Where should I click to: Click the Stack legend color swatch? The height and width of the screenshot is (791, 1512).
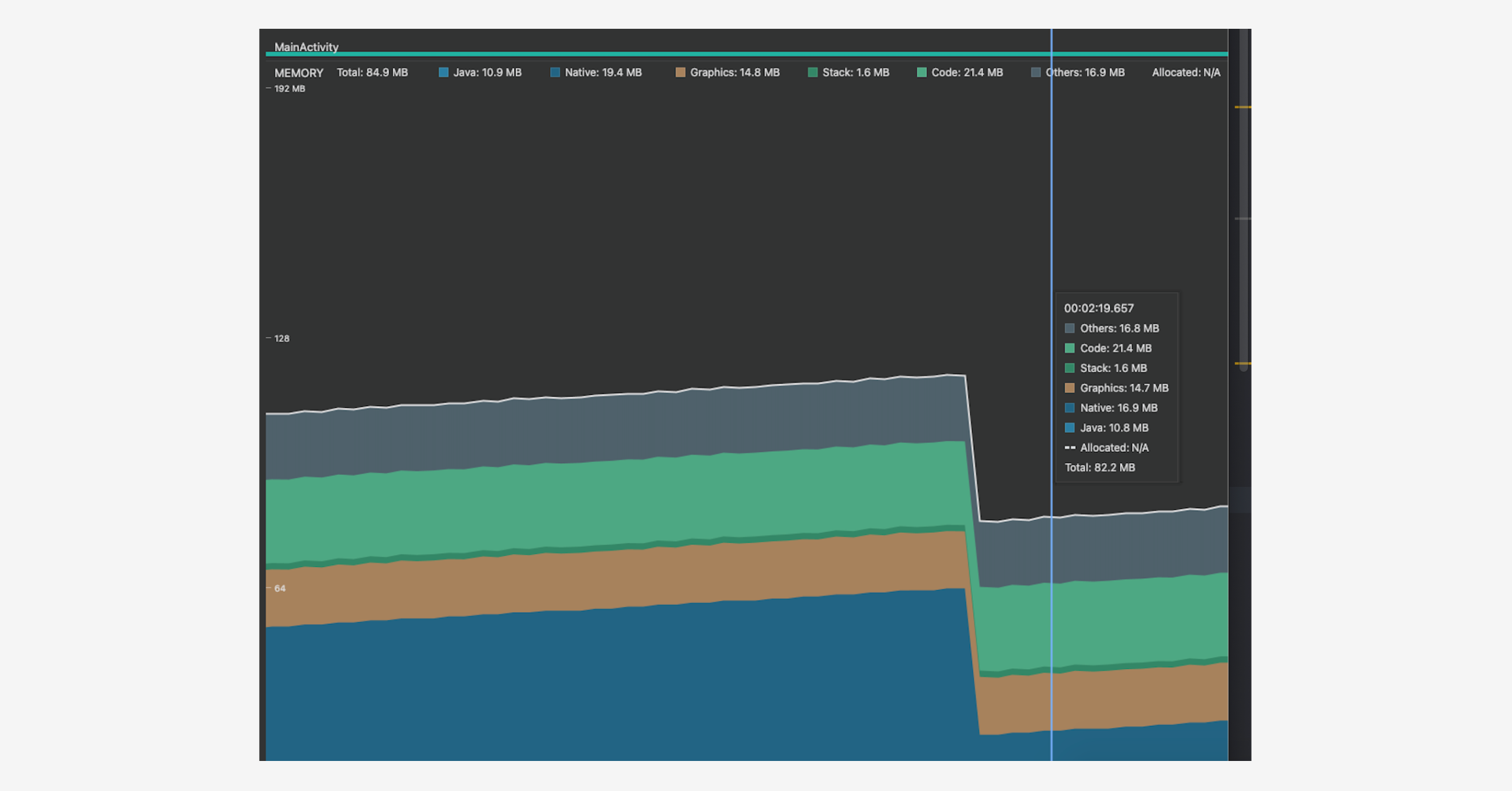[x=813, y=73]
